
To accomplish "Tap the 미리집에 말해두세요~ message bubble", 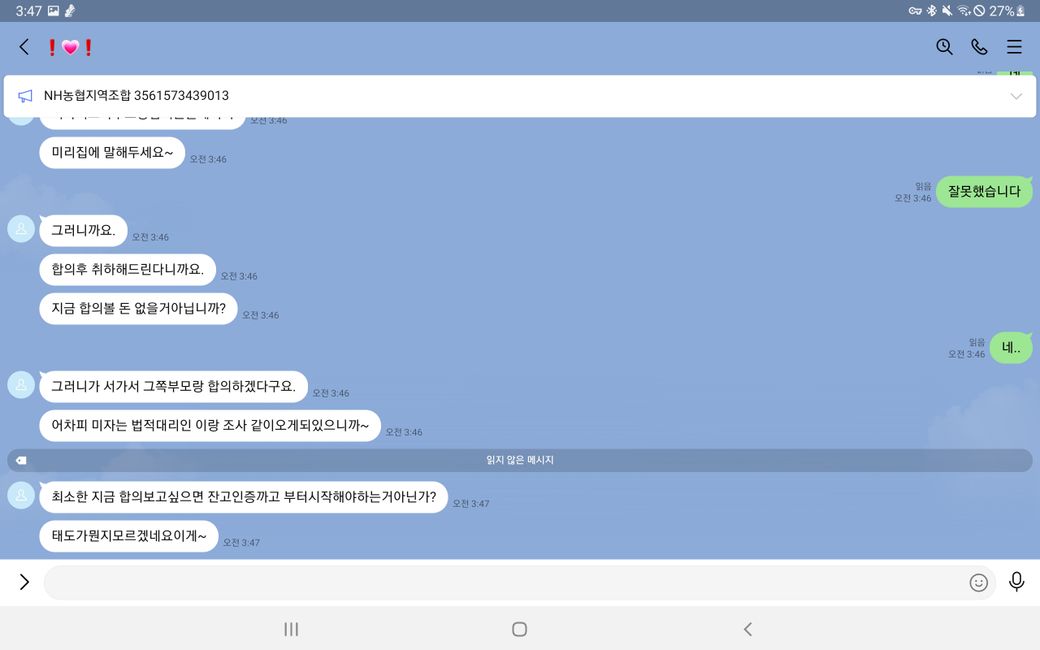I will click(112, 153).
